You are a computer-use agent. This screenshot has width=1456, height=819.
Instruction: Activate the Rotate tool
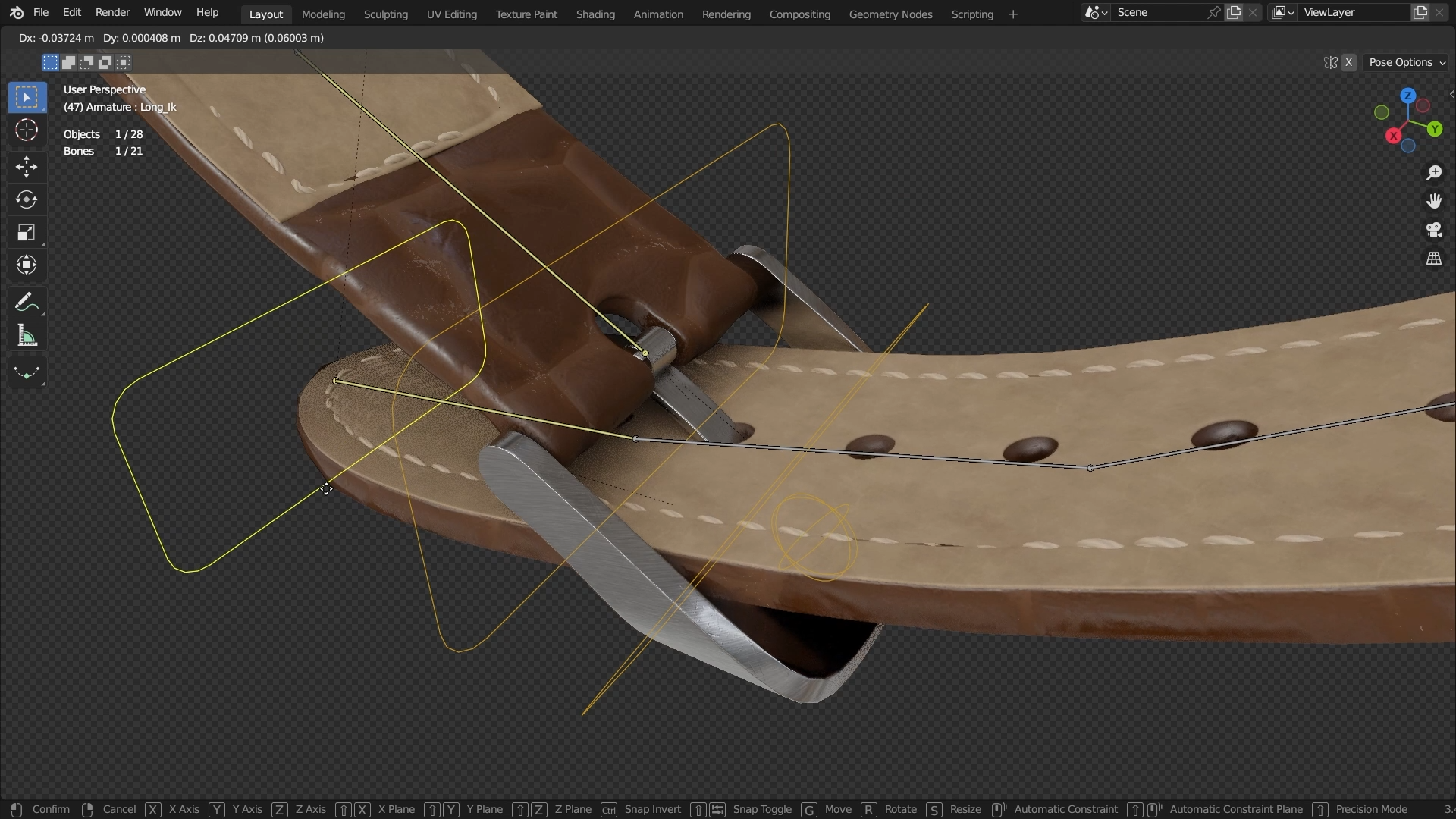(x=27, y=199)
